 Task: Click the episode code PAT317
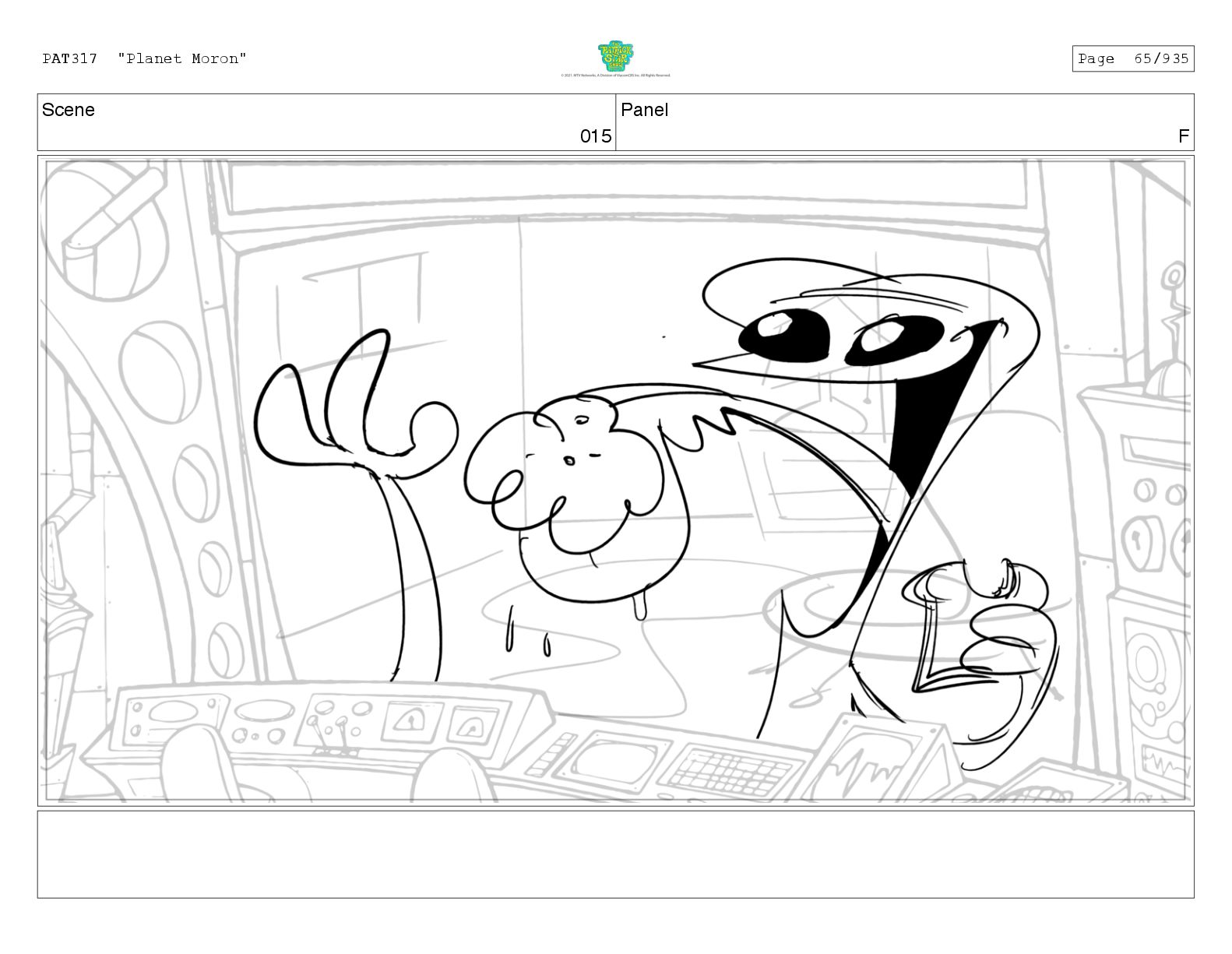(70, 58)
